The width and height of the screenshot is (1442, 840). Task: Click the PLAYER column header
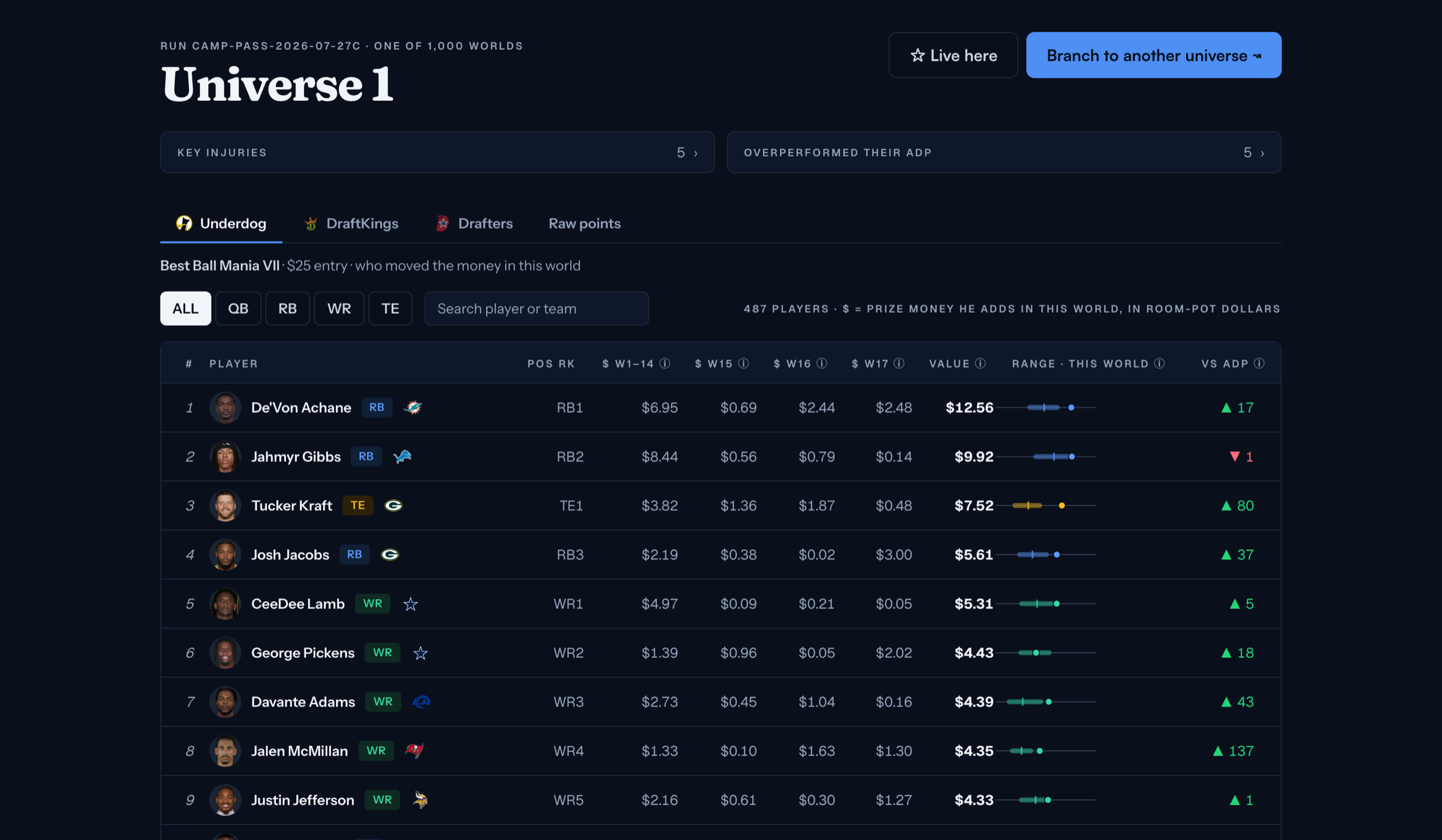pos(234,364)
